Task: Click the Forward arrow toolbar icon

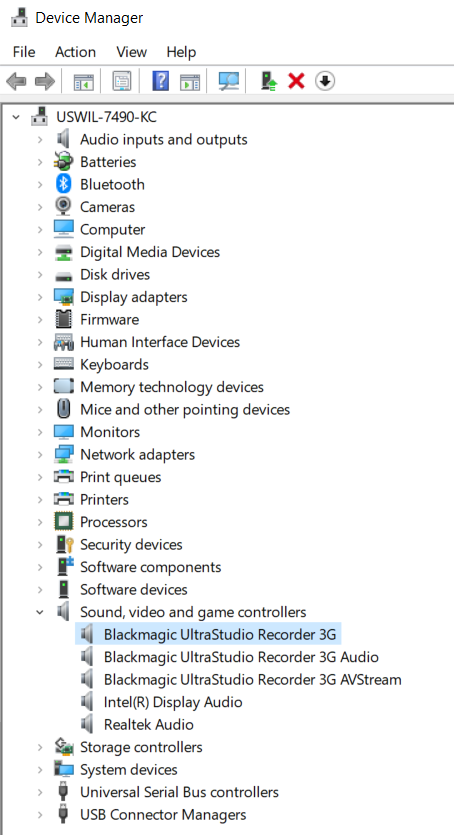Action: (45, 81)
